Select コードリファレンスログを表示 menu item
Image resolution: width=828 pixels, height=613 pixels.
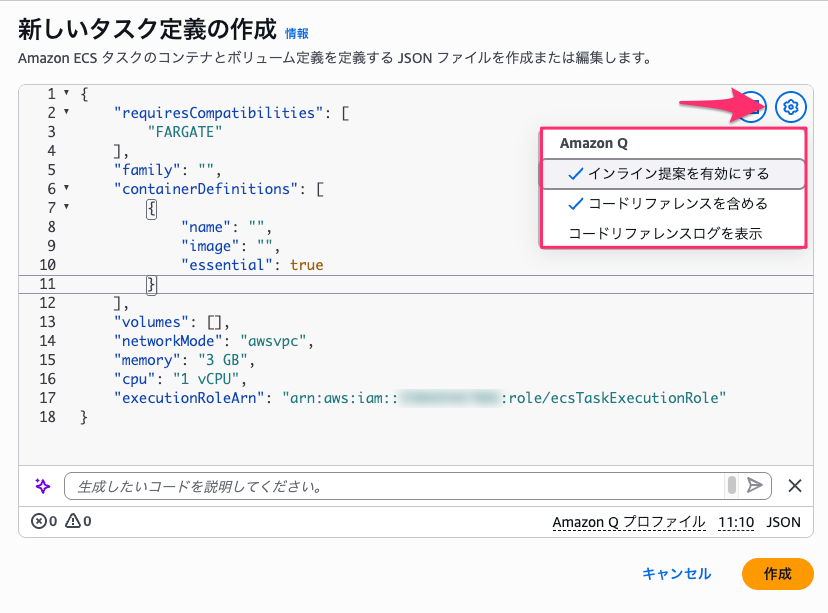673,233
